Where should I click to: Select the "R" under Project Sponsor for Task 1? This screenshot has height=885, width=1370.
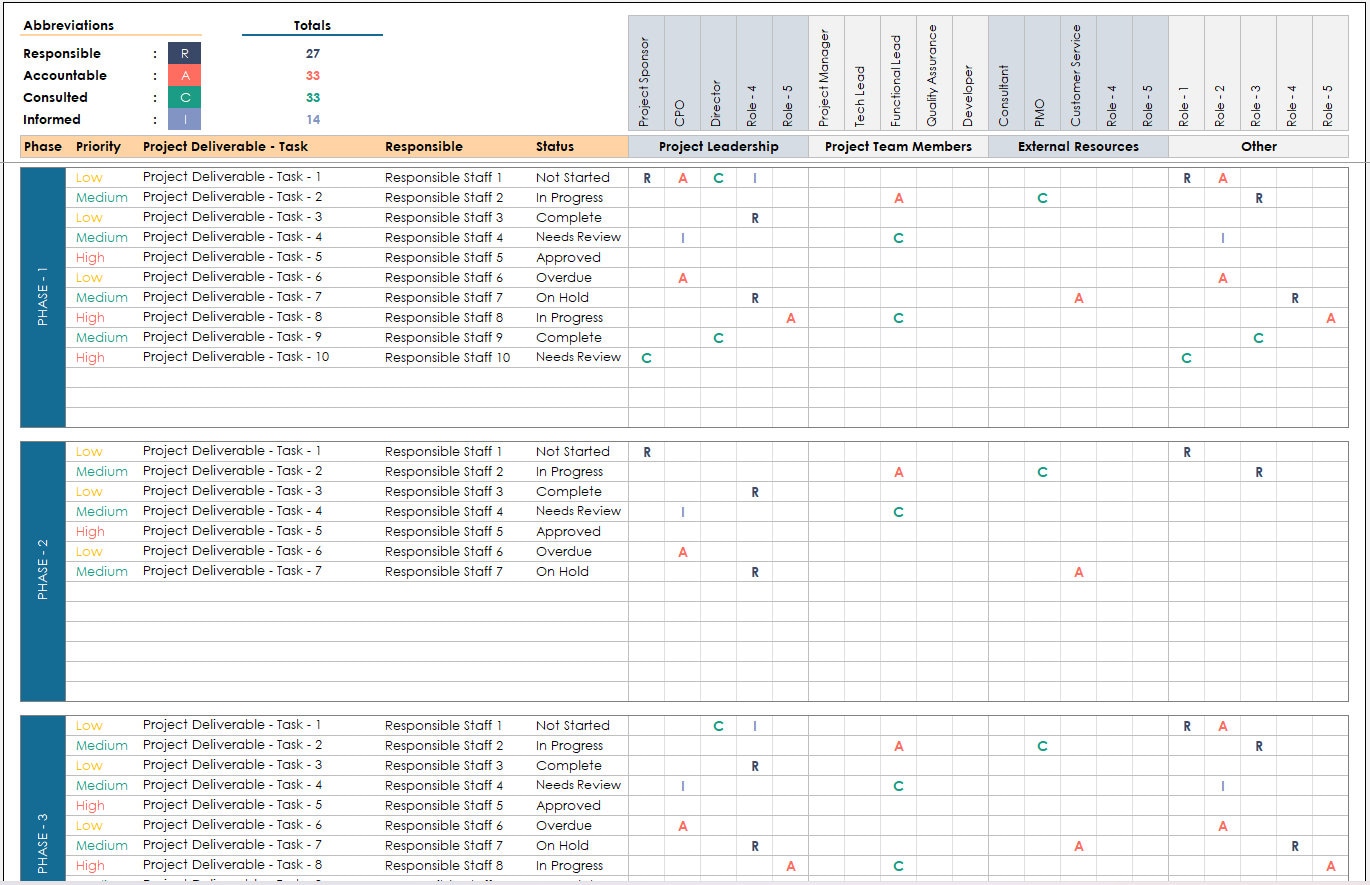coord(646,177)
